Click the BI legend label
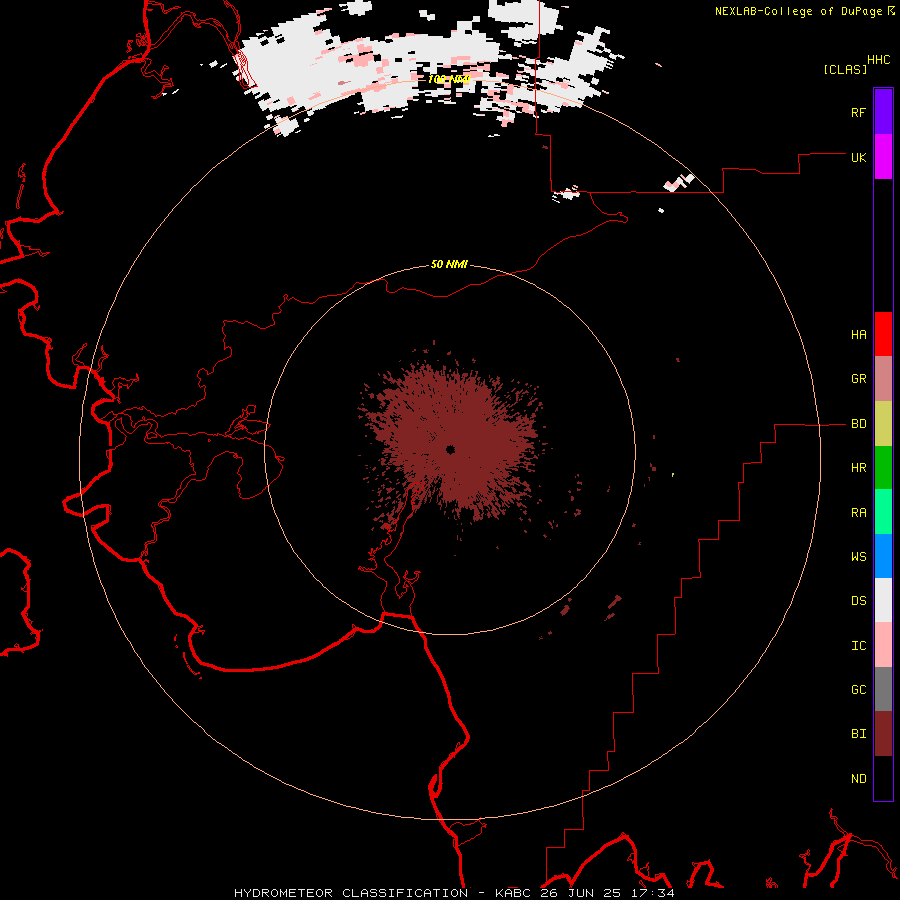The height and width of the screenshot is (900, 900). (858, 734)
